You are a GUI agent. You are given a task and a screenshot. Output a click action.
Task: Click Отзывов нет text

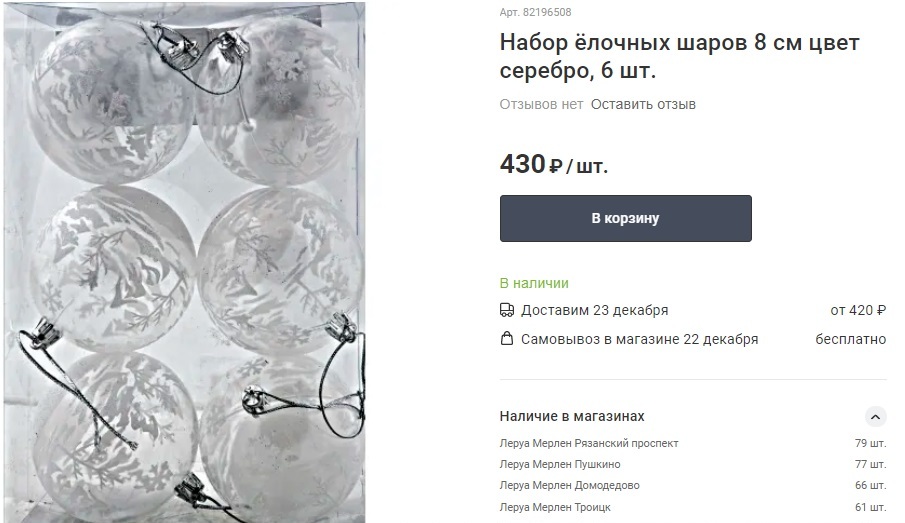(x=541, y=104)
